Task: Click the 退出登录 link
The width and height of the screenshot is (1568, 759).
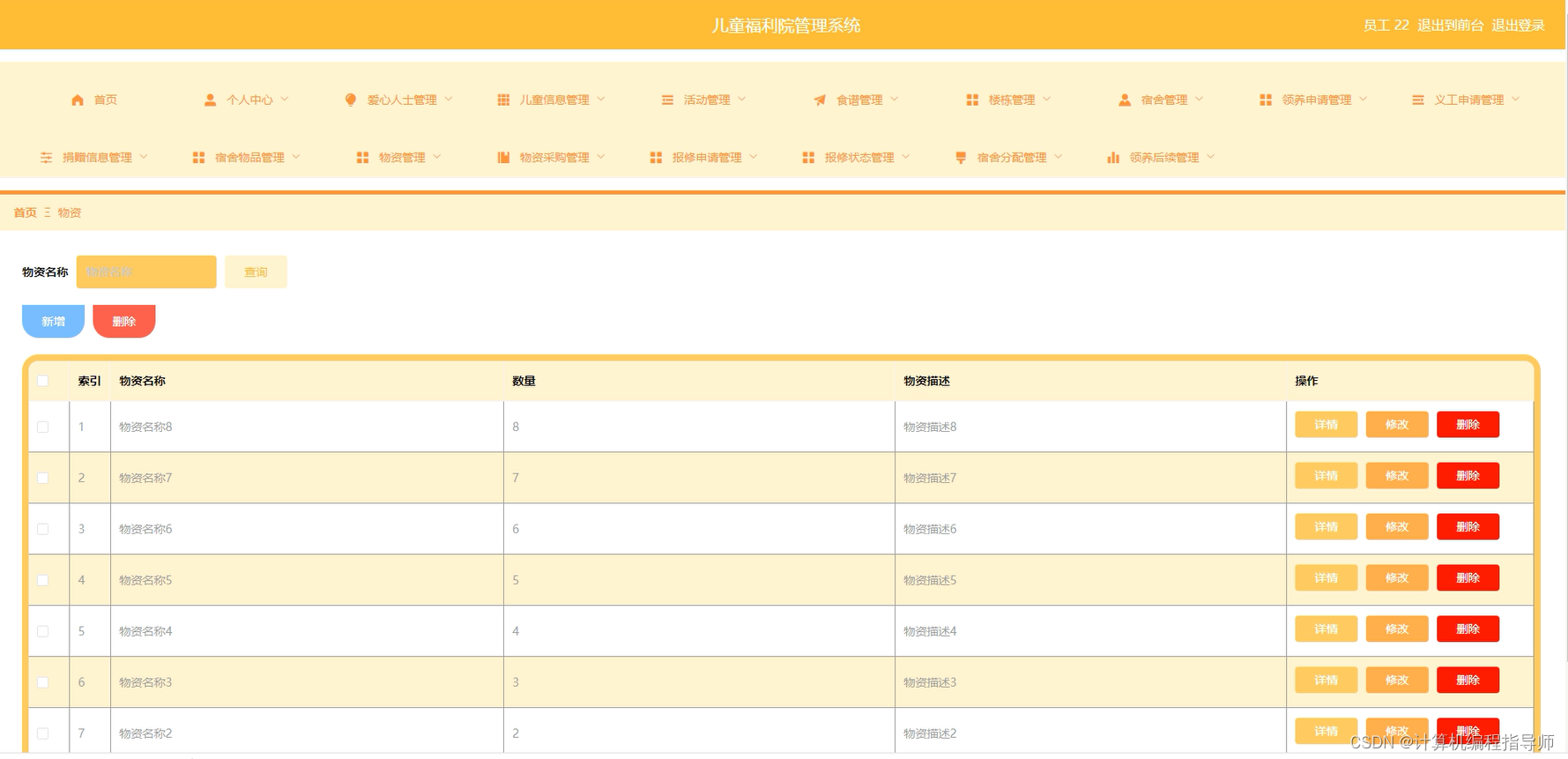Action: 1518,25
